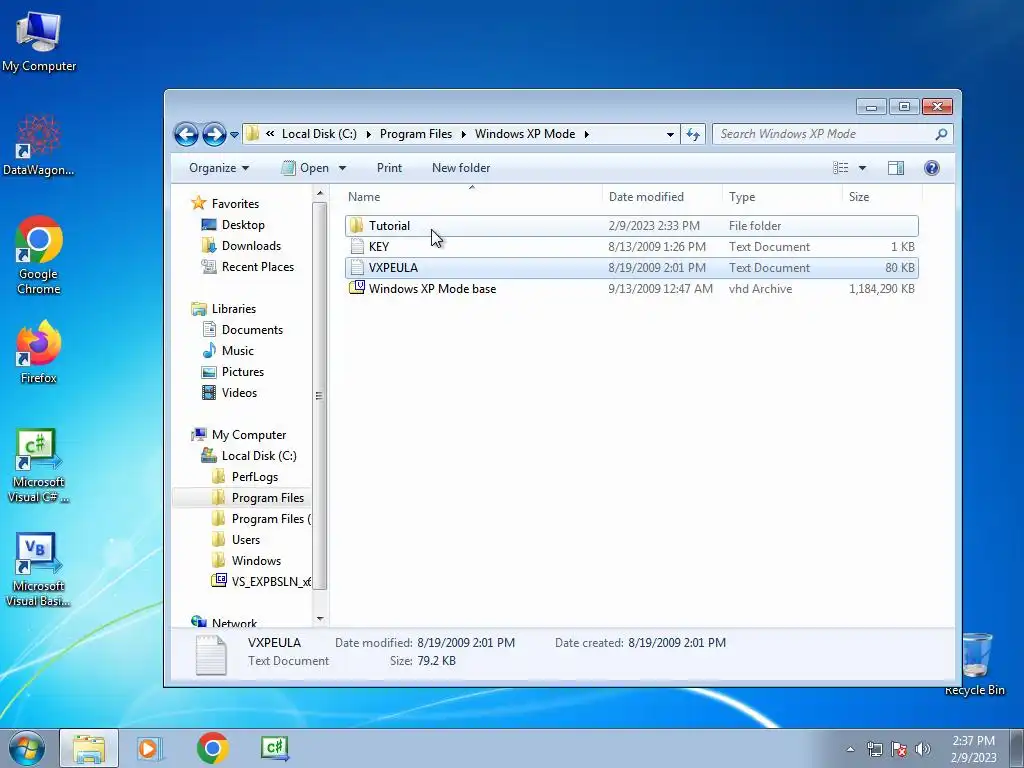
Task: Click the Windows Explorer taskbar icon
Action: tap(89, 748)
